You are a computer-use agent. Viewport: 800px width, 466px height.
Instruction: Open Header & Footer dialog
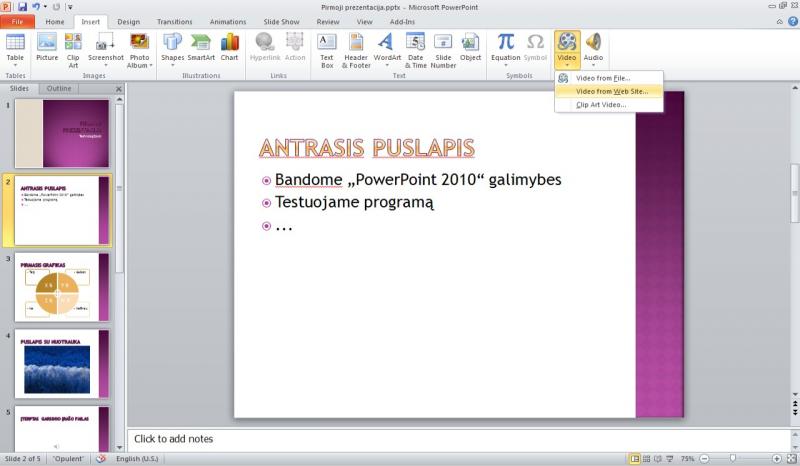[x=356, y=51]
